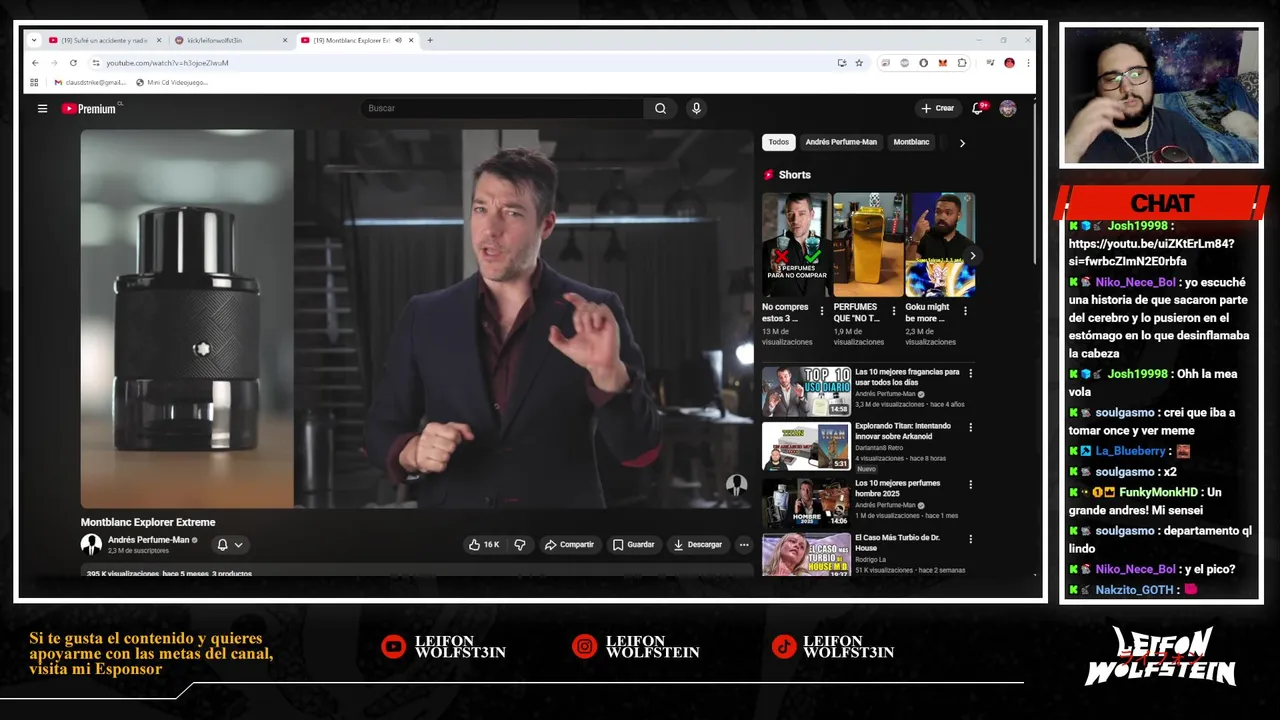Reload the current page
Screen dimensions: 1280x720
pos(75,63)
